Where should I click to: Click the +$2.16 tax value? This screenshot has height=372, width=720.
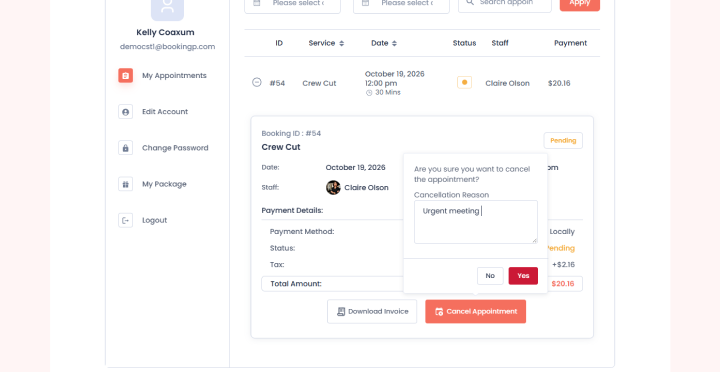[x=563, y=265]
